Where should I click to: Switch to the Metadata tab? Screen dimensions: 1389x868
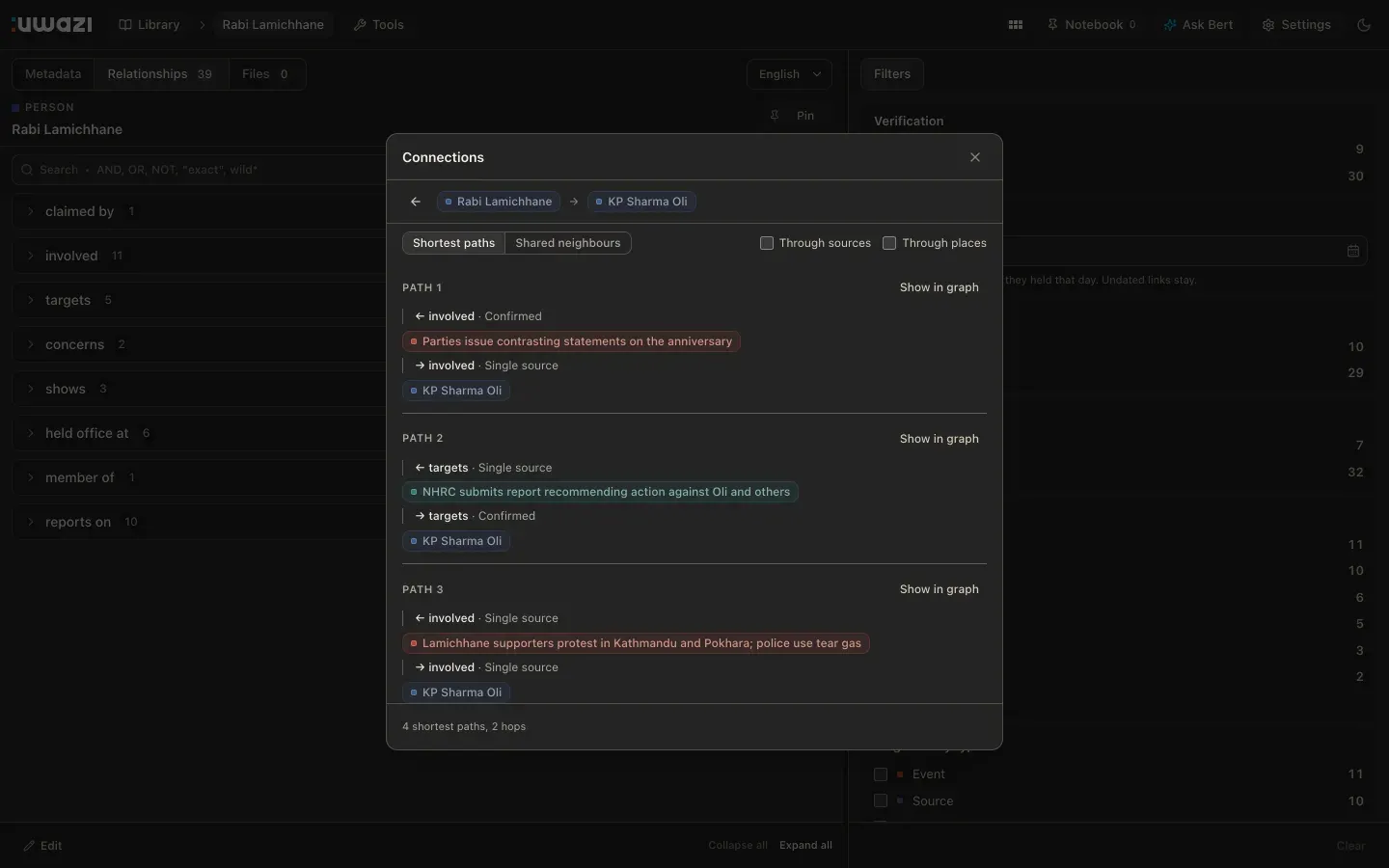(53, 74)
